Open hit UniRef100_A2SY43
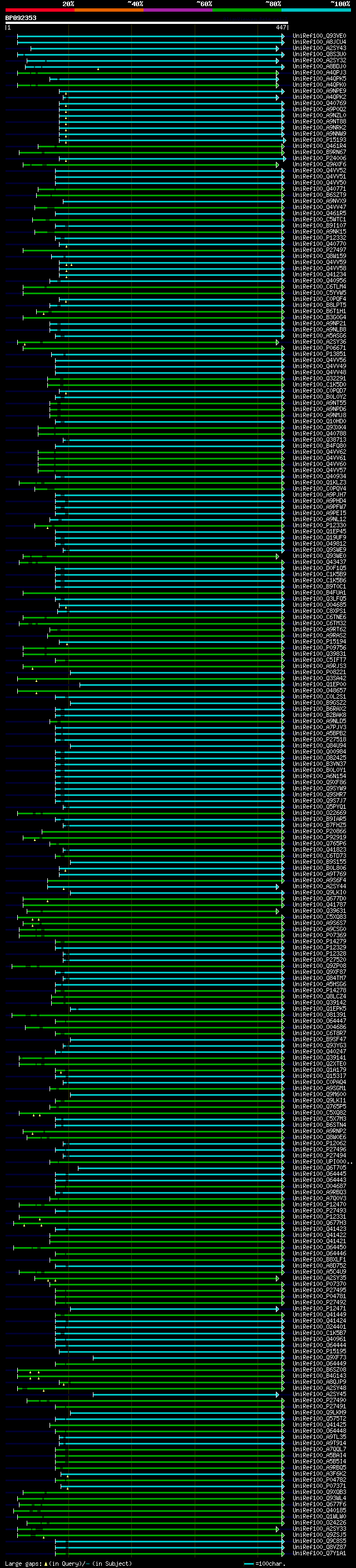 pos(319,48)
